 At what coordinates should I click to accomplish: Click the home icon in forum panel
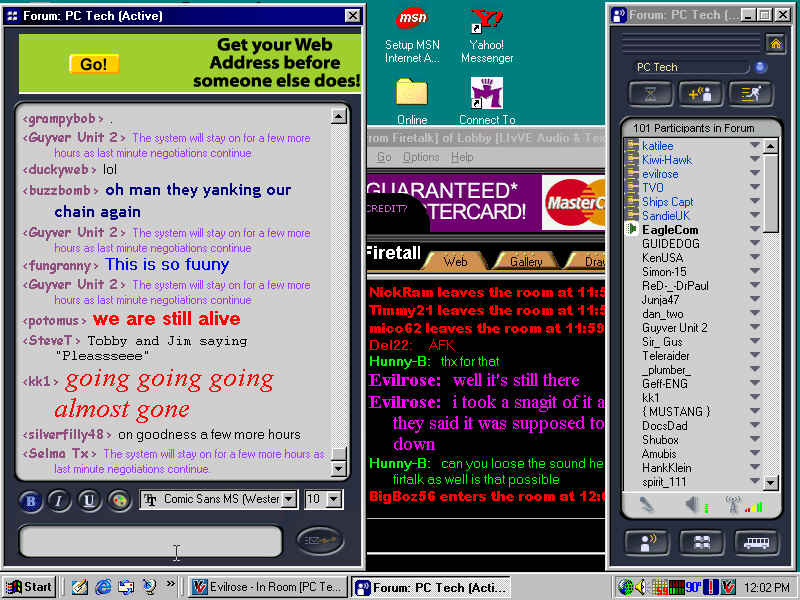pyautogui.click(x=775, y=43)
